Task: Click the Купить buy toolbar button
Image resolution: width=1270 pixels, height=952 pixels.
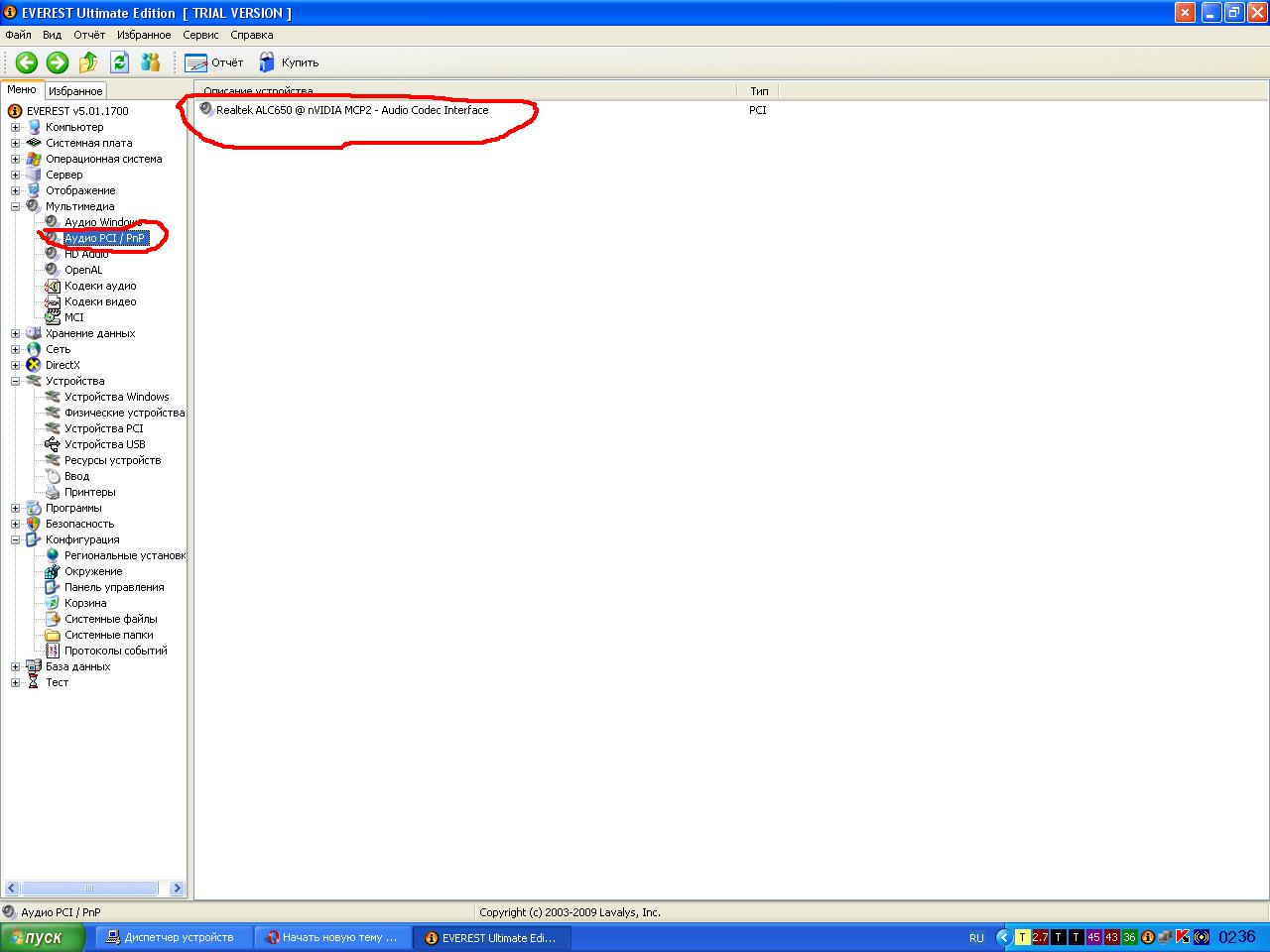Action: [289, 62]
